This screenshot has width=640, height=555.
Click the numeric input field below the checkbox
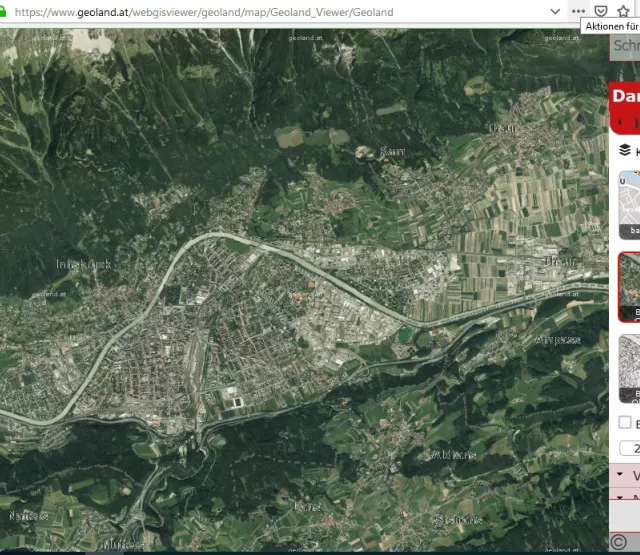coord(629,448)
